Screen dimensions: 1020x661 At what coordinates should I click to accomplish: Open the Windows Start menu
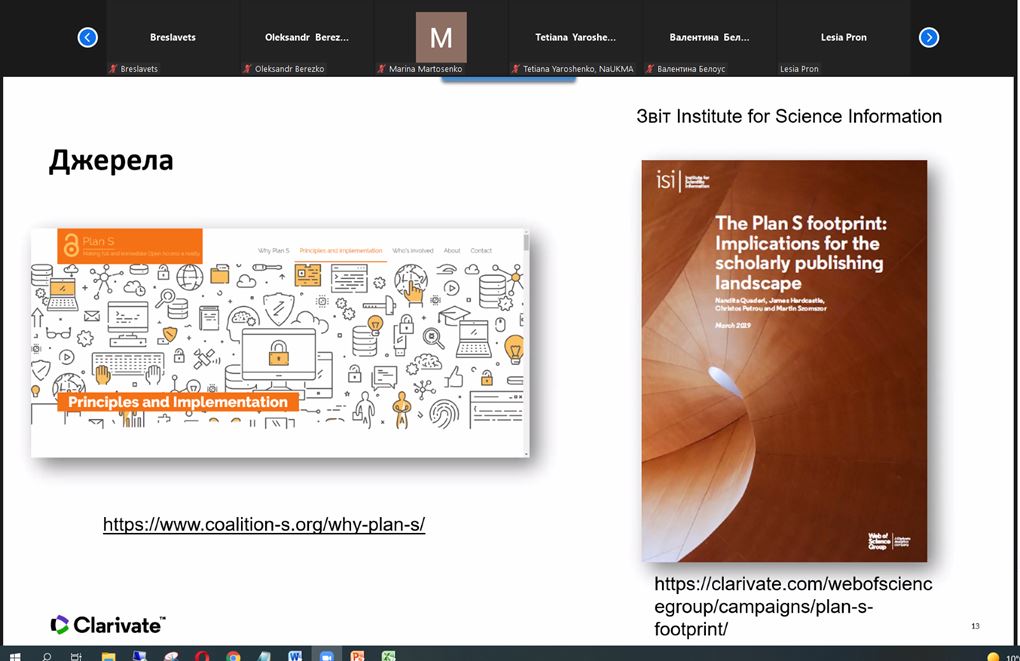pyautogui.click(x=14, y=656)
